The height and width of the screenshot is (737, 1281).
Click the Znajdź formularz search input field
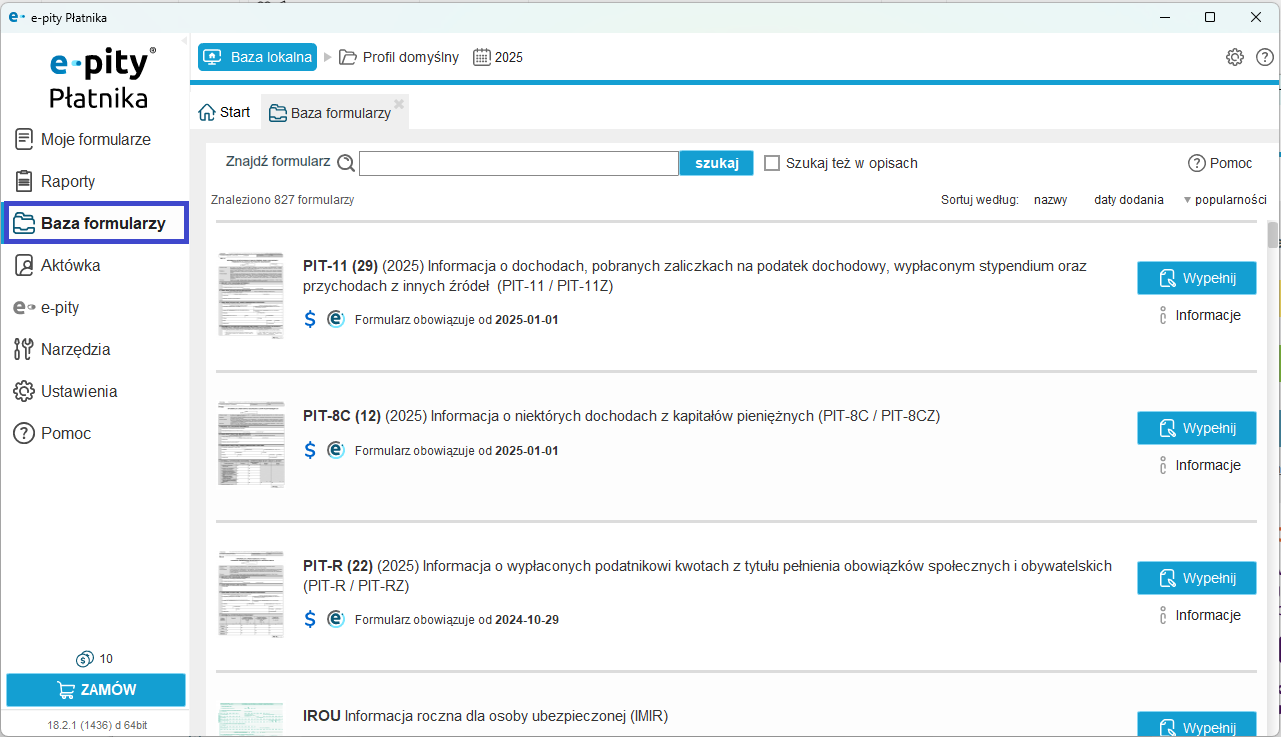pyautogui.click(x=518, y=164)
